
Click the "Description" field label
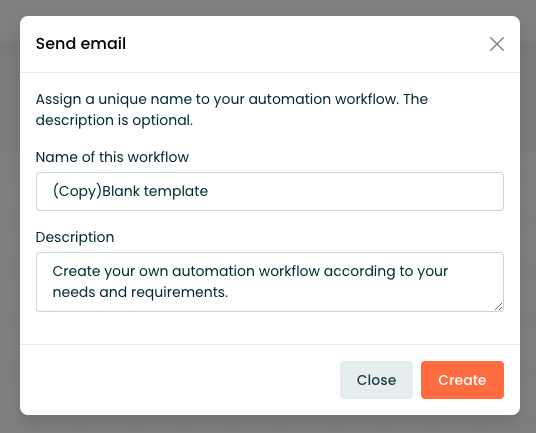click(x=75, y=237)
